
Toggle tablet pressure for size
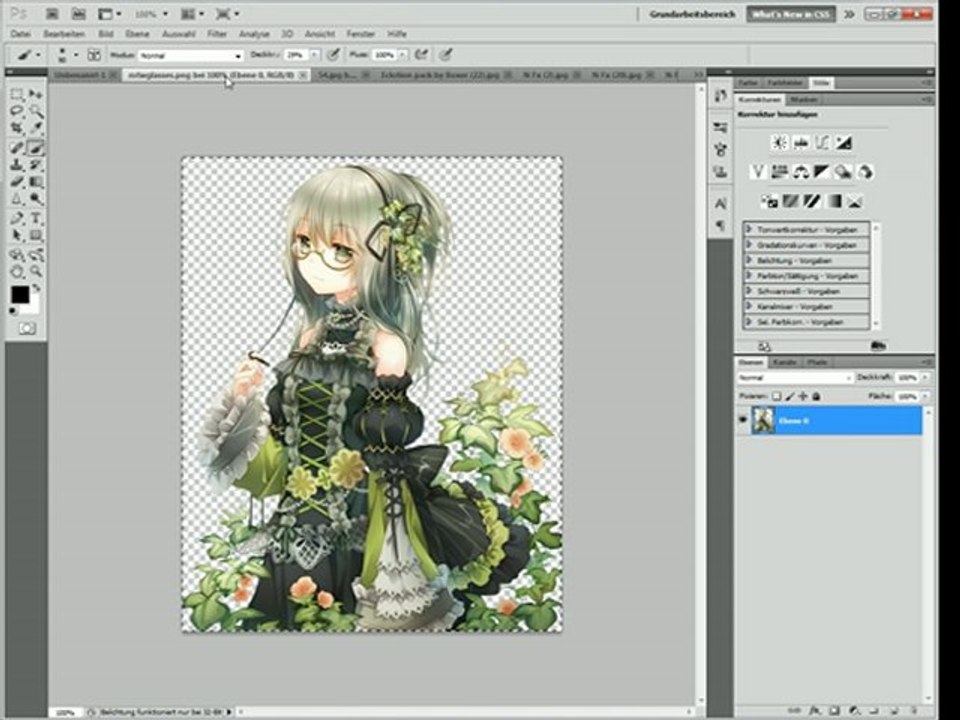(446, 55)
